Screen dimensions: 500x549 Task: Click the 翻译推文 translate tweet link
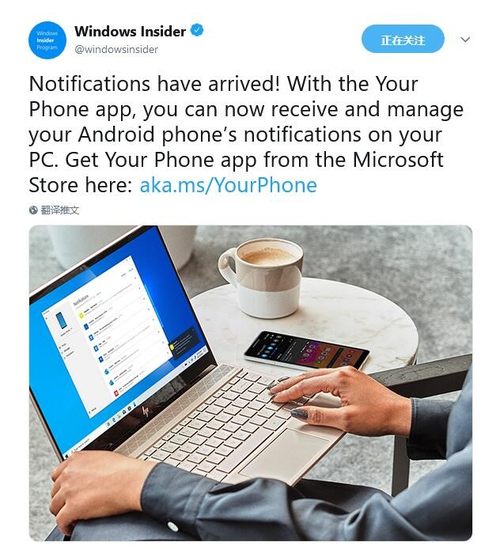[x=60, y=210]
